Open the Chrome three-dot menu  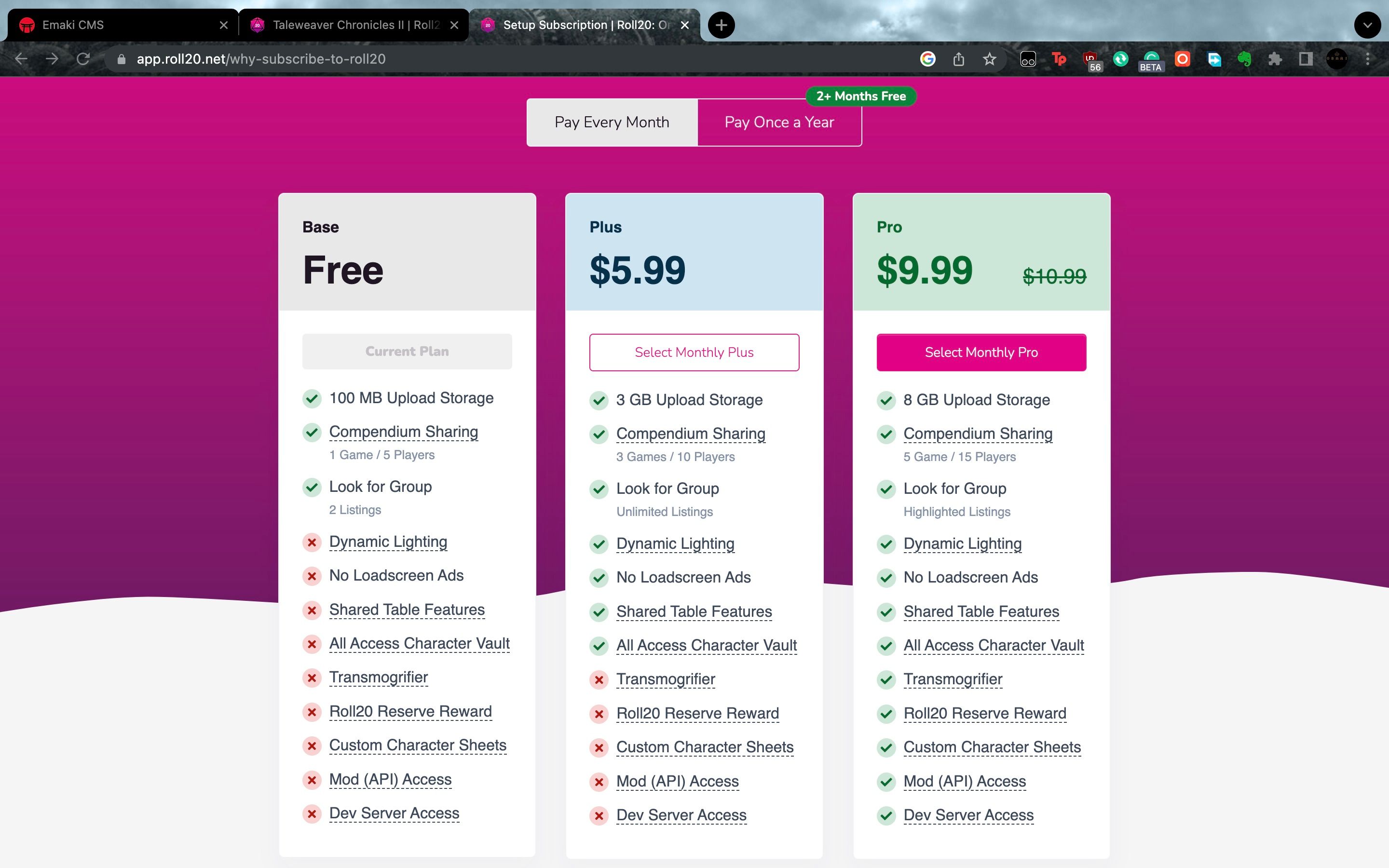(x=1368, y=59)
